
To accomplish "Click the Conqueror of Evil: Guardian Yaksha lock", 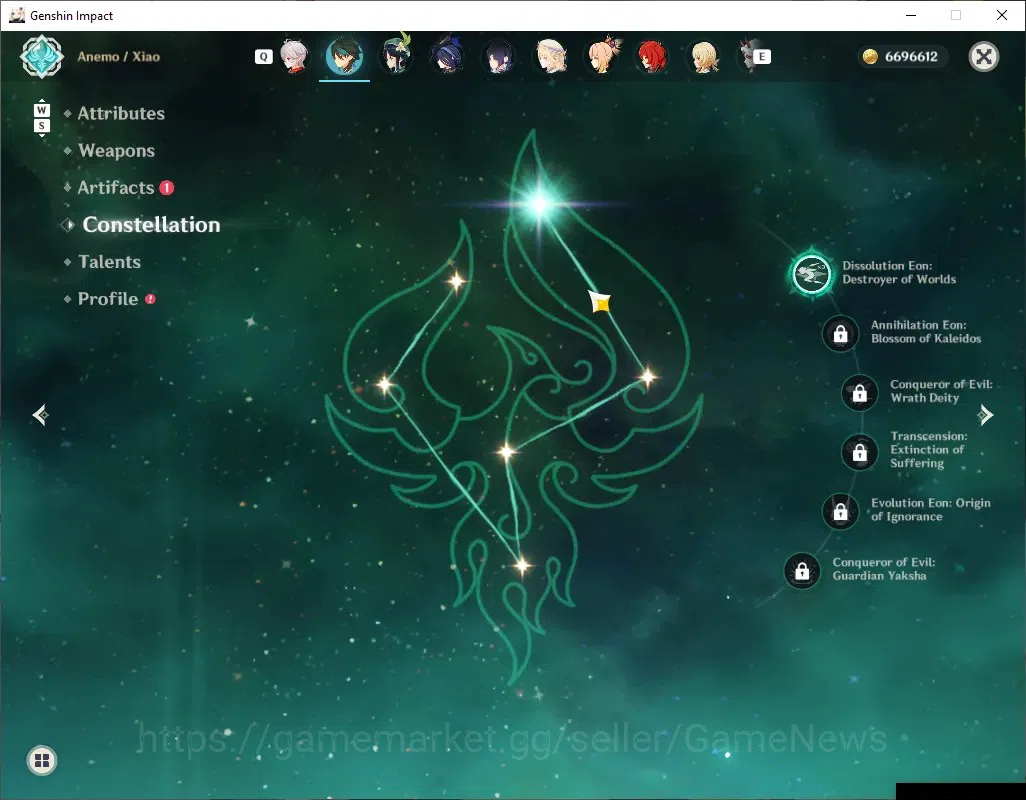I will tap(802, 570).
